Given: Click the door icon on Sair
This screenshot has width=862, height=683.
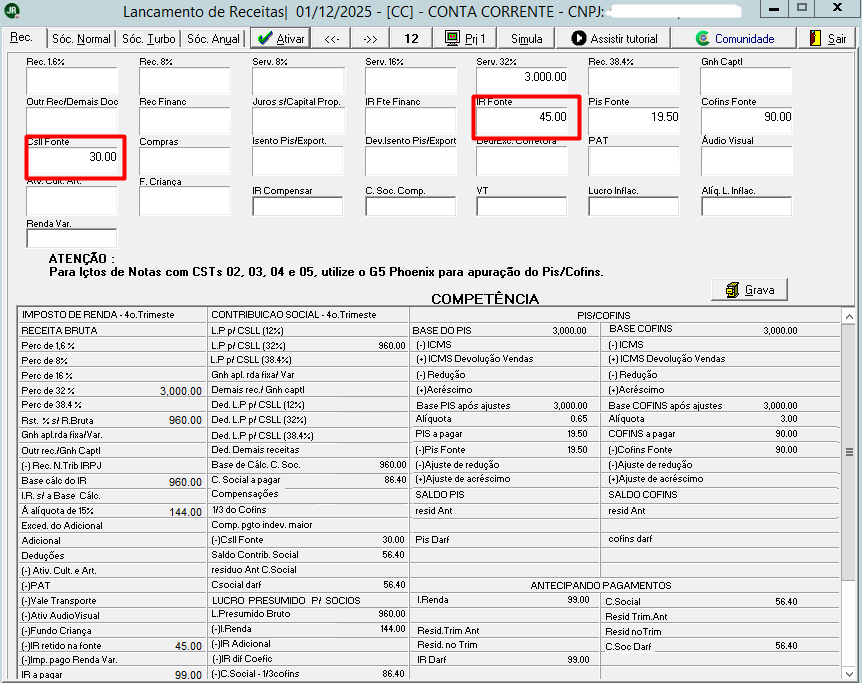Looking at the screenshot, I should pos(816,38).
